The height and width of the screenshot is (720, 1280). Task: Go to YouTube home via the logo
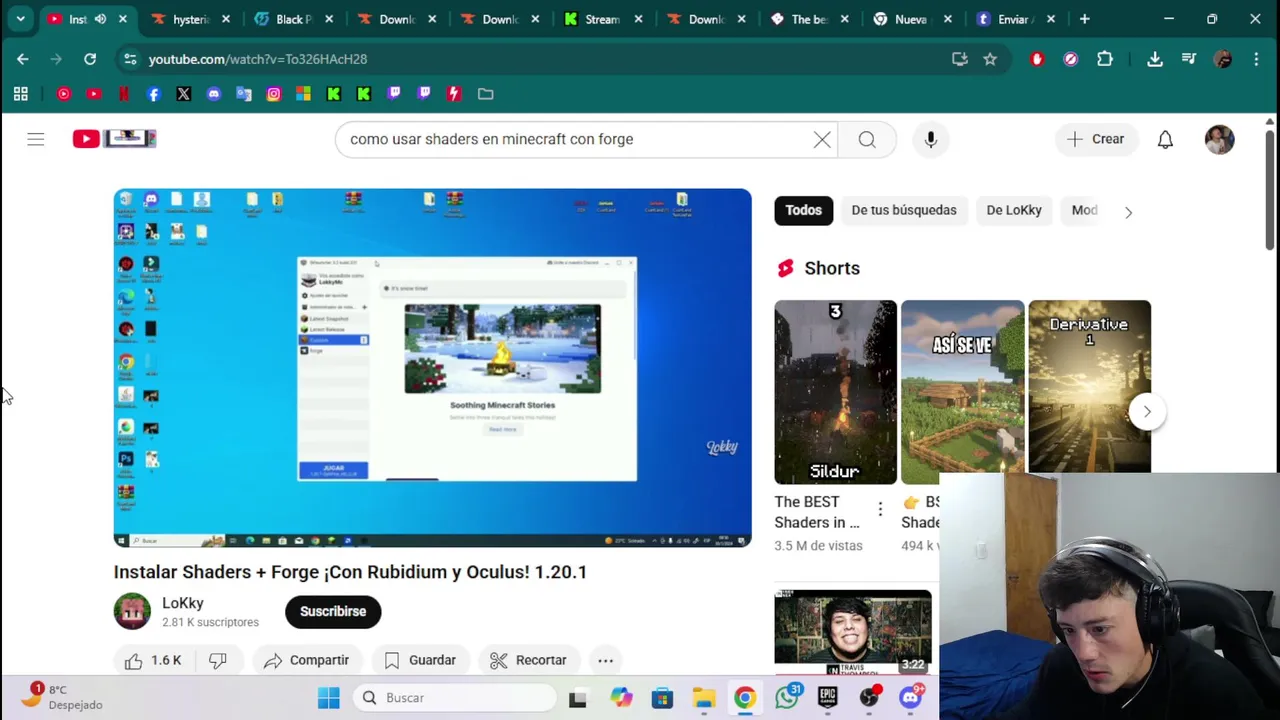click(x=115, y=138)
